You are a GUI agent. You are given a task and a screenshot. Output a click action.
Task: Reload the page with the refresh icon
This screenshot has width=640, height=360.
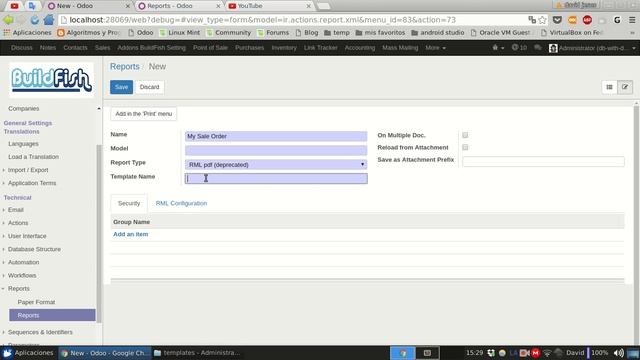click(35, 20)
